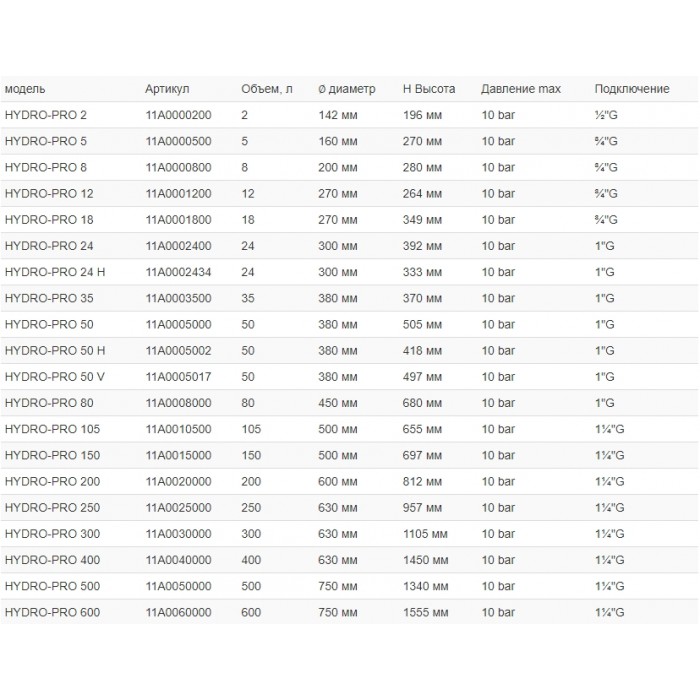Select the model cell 'HYDRO-PRO 105'
The height and width of the screenshot is (700, 700).
52,429
